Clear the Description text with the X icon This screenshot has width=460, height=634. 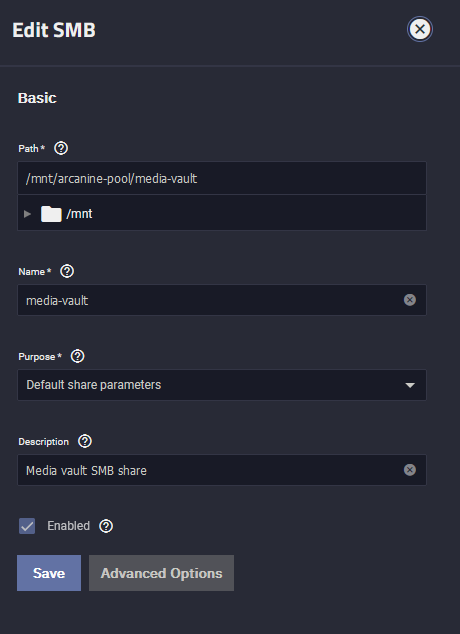point(410,469)
